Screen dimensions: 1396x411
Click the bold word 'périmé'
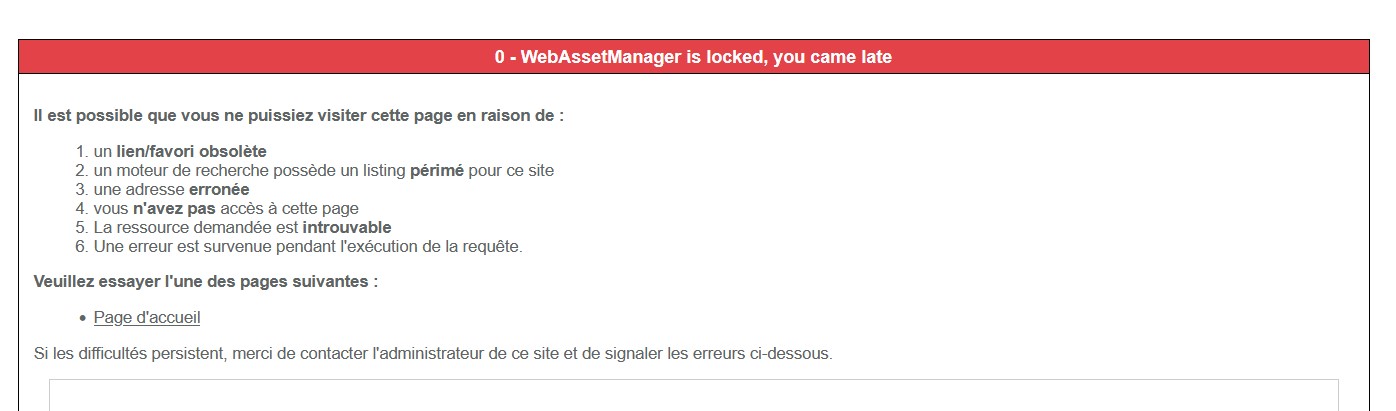click(x=437, y=171)
